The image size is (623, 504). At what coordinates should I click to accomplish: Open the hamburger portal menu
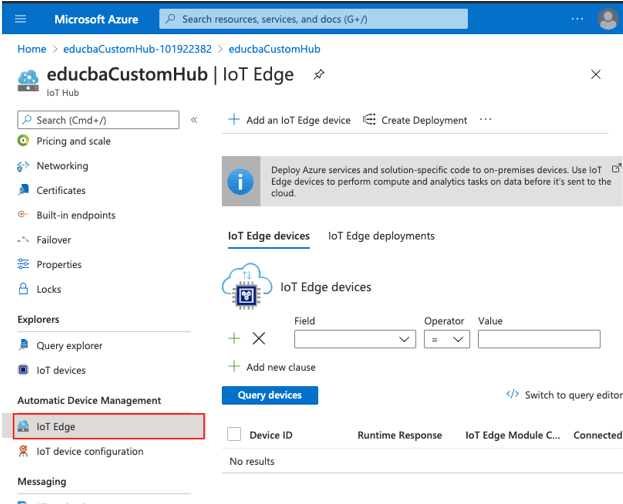tap(20, 19)
